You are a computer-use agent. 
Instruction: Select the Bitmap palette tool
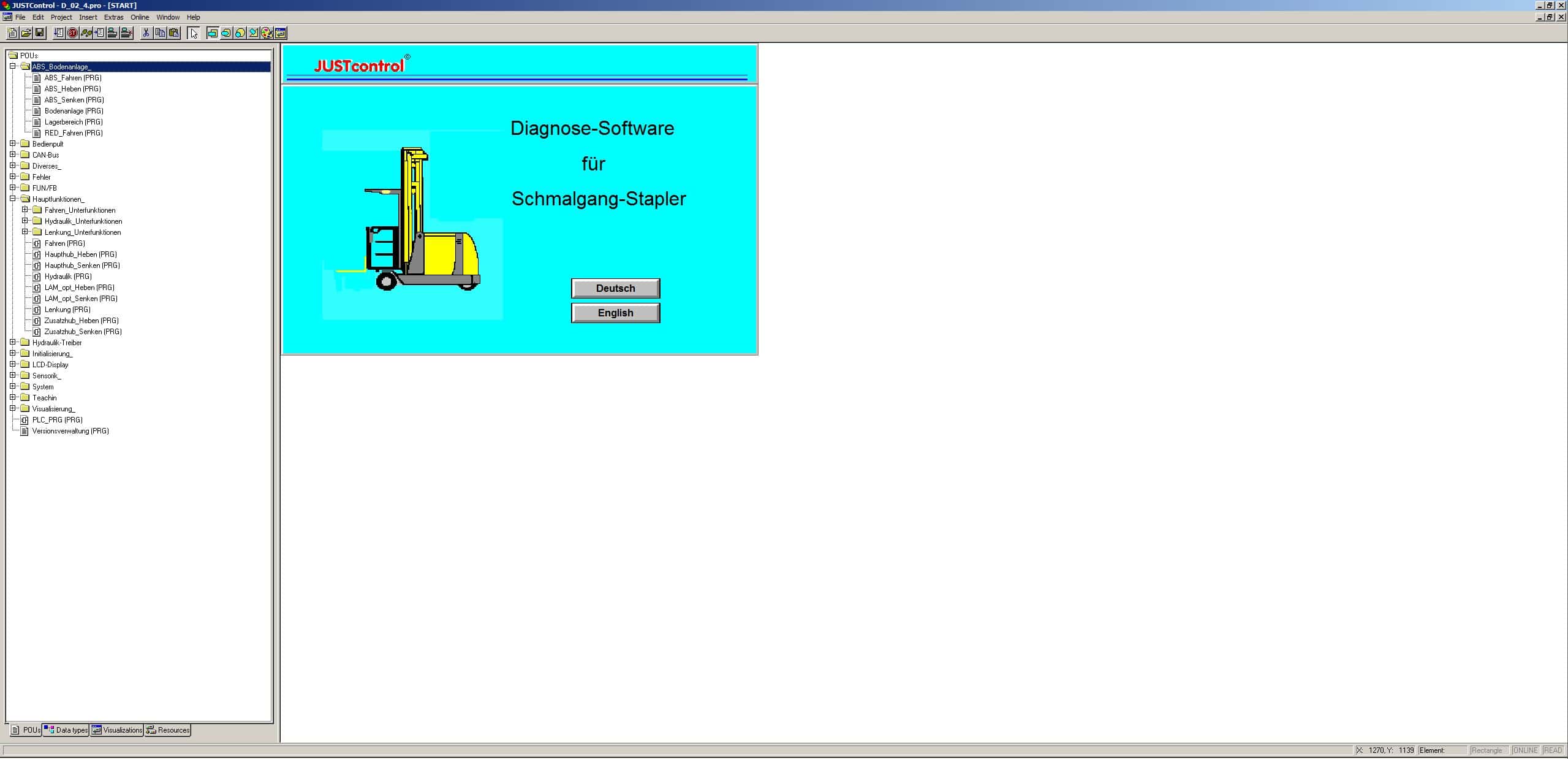tap(267, 33)
